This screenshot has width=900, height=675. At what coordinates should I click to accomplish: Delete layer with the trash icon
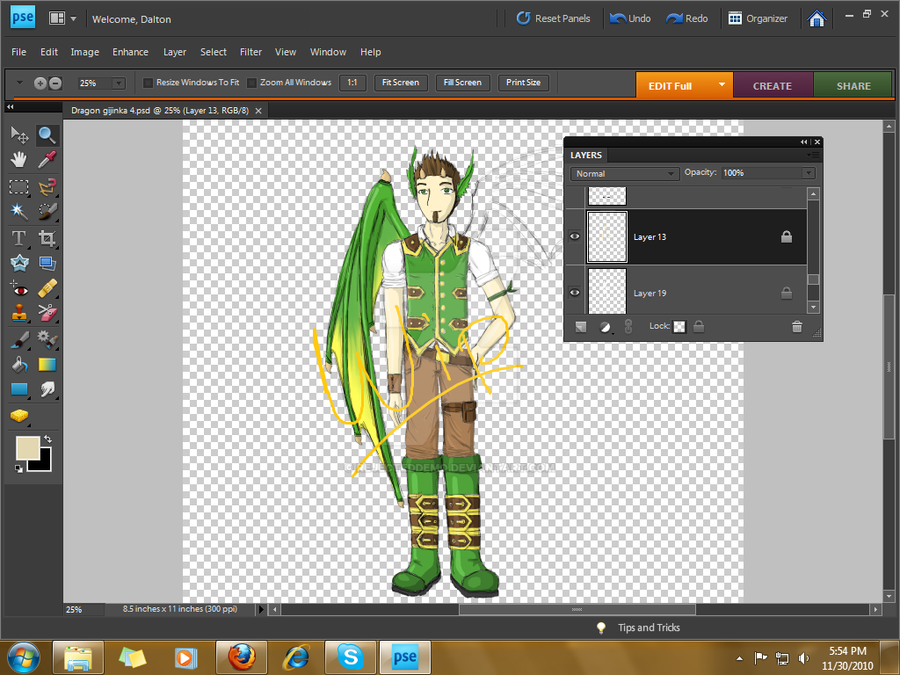797,327
